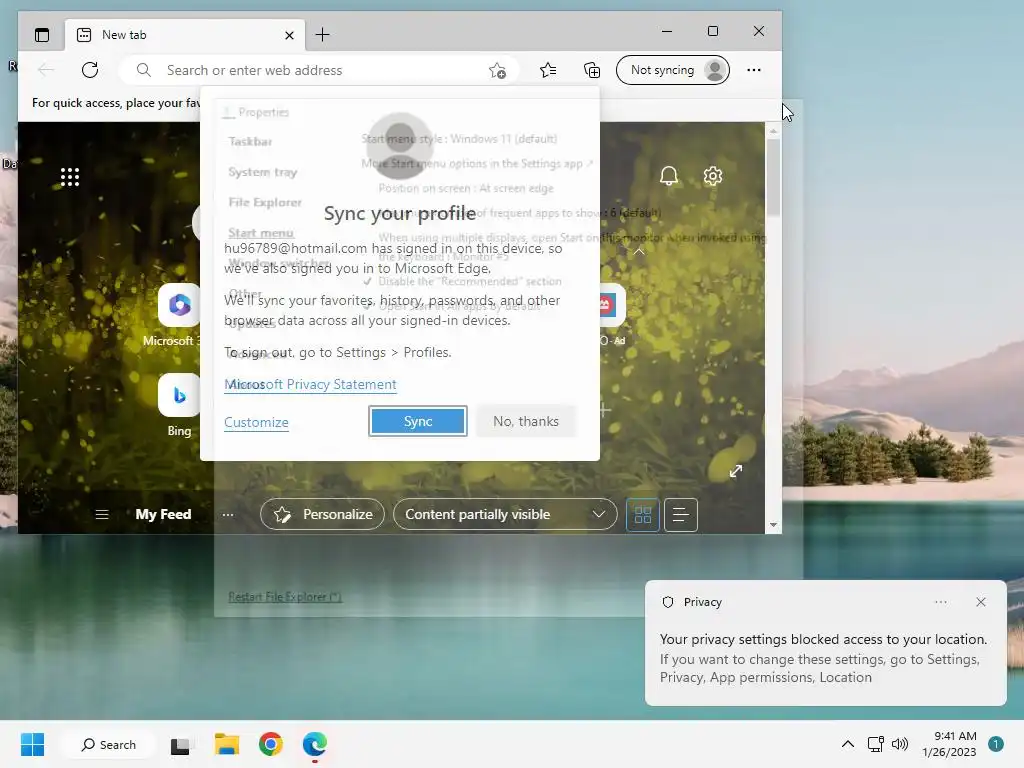Screen dimensions: 1024x768
Task: Open Privacy notification options ellipsis
Action: [940, 602]
